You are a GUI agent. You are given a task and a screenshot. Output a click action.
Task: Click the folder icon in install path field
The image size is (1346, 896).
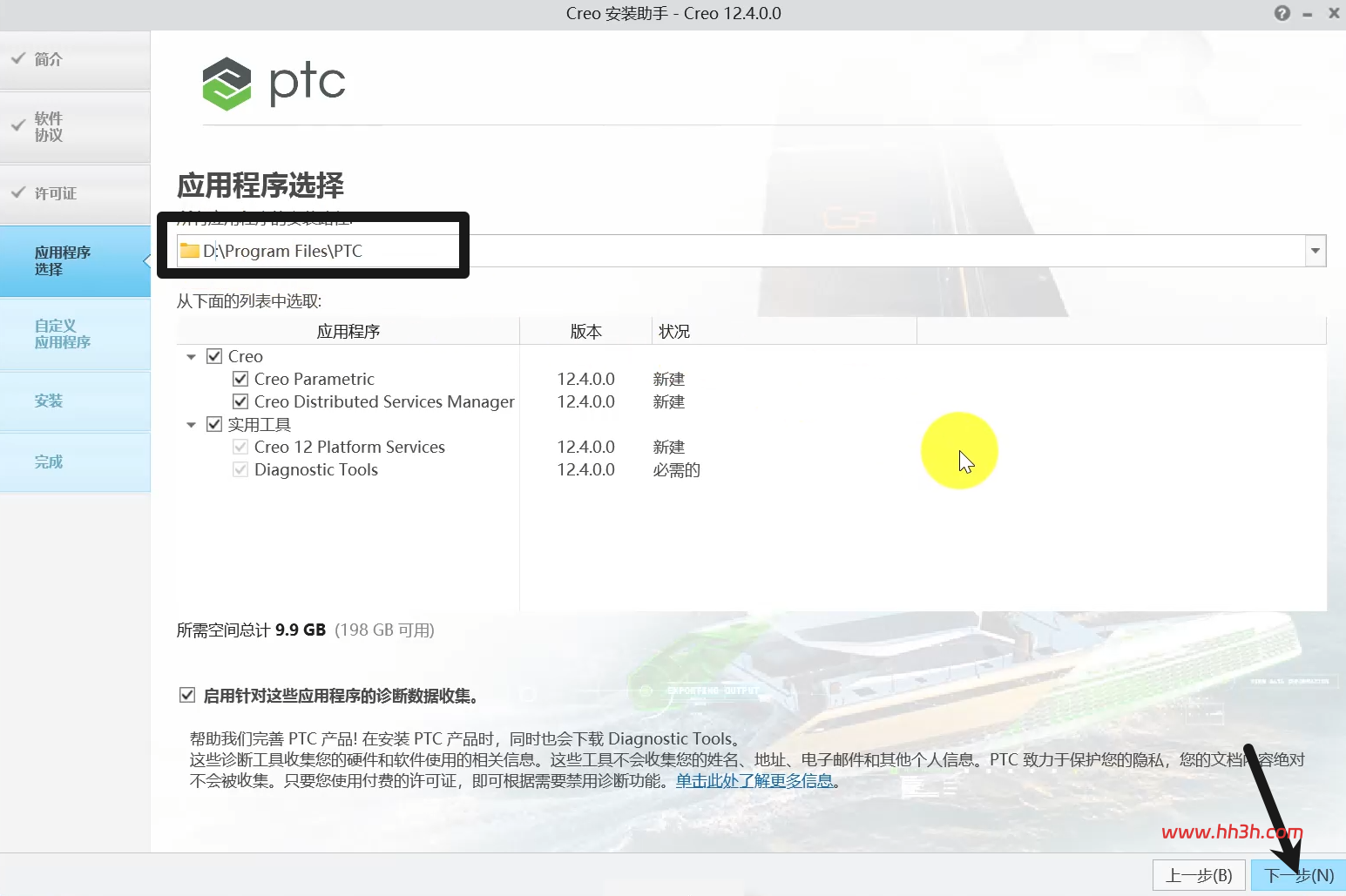click(190, 251)
